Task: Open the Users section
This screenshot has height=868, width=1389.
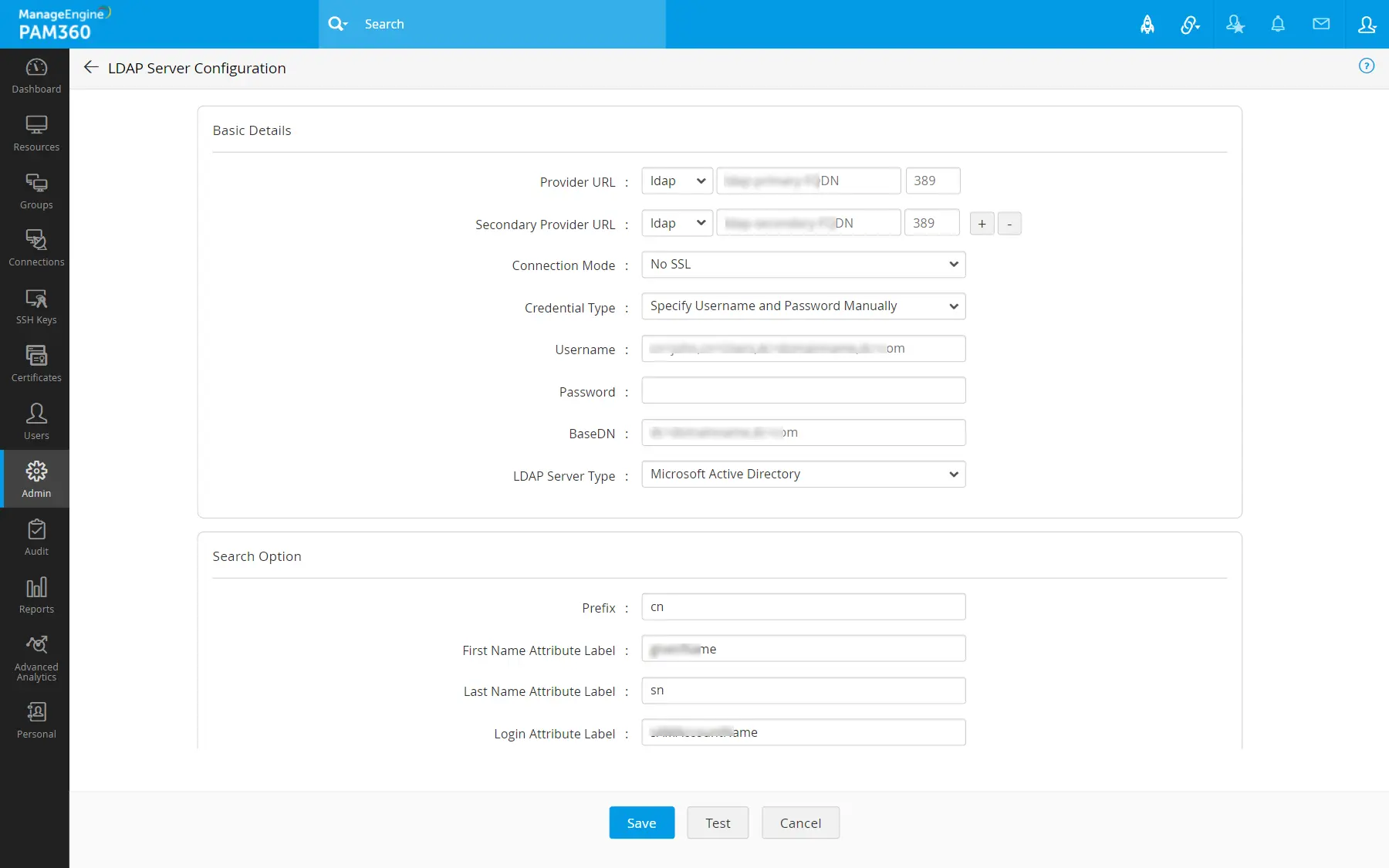Action: click(35, 421)
